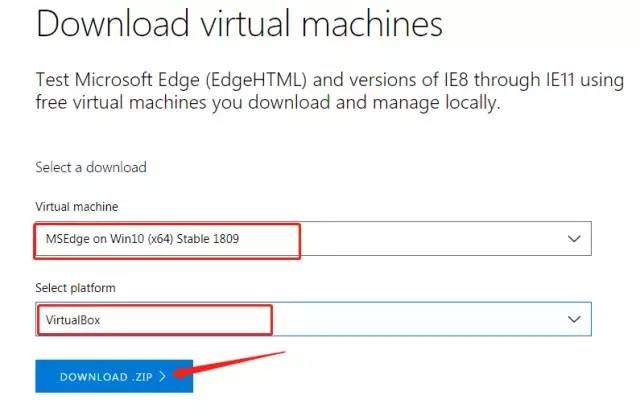Click the 'Select a download' label
Image resolution: width=640 pixels, height=416 pixels.
coord(91,167)
